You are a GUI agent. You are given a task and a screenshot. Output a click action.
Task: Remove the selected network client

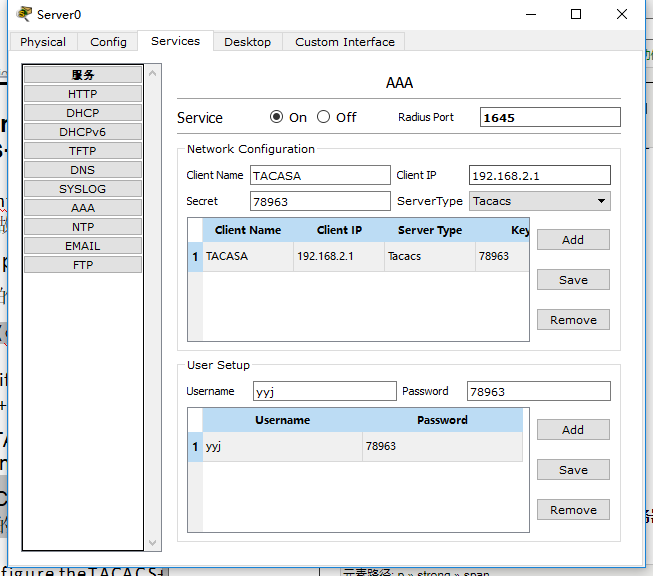(573, 320)
